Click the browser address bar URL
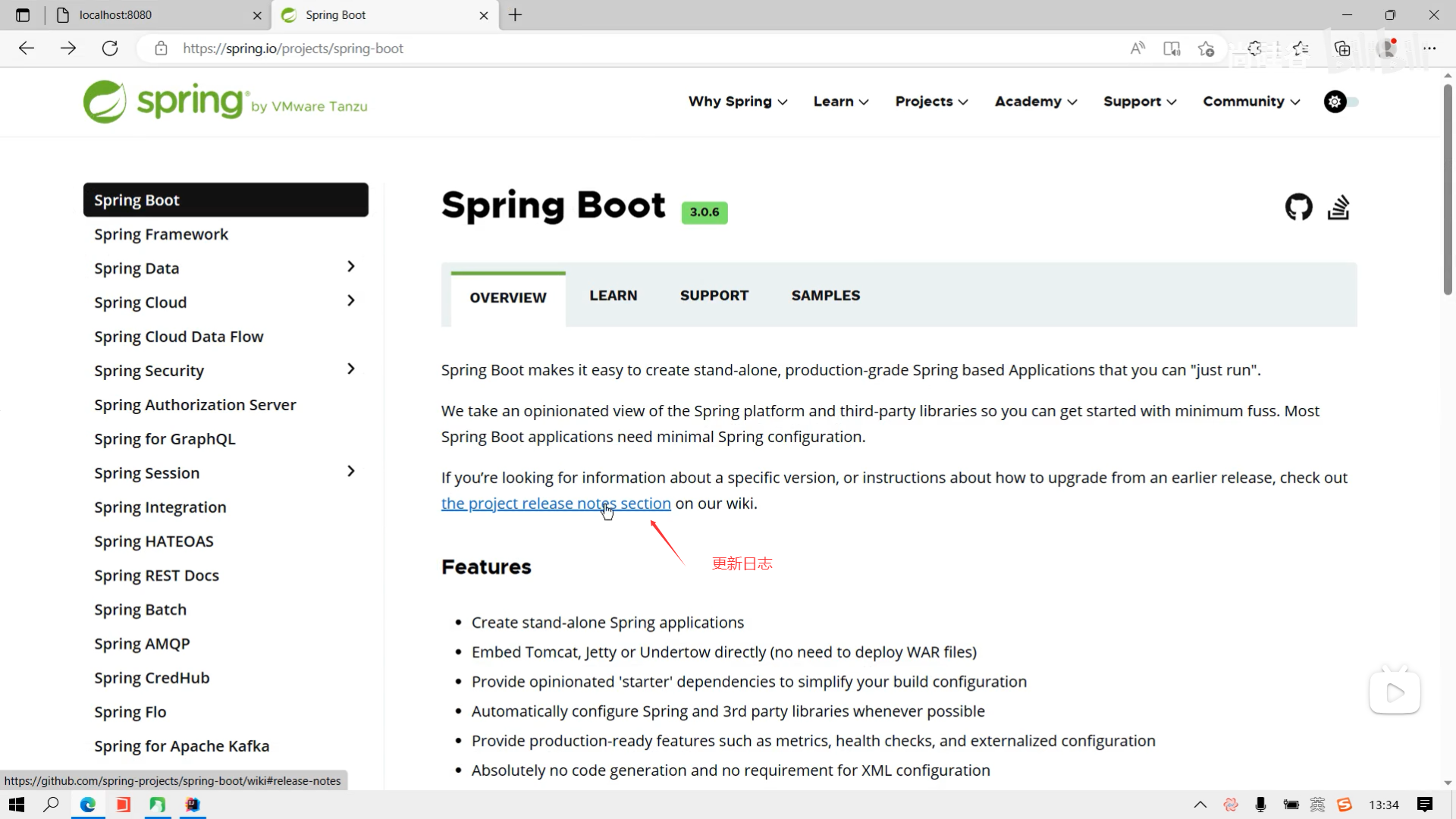The image size is (1456, 819). pos(293,49)
